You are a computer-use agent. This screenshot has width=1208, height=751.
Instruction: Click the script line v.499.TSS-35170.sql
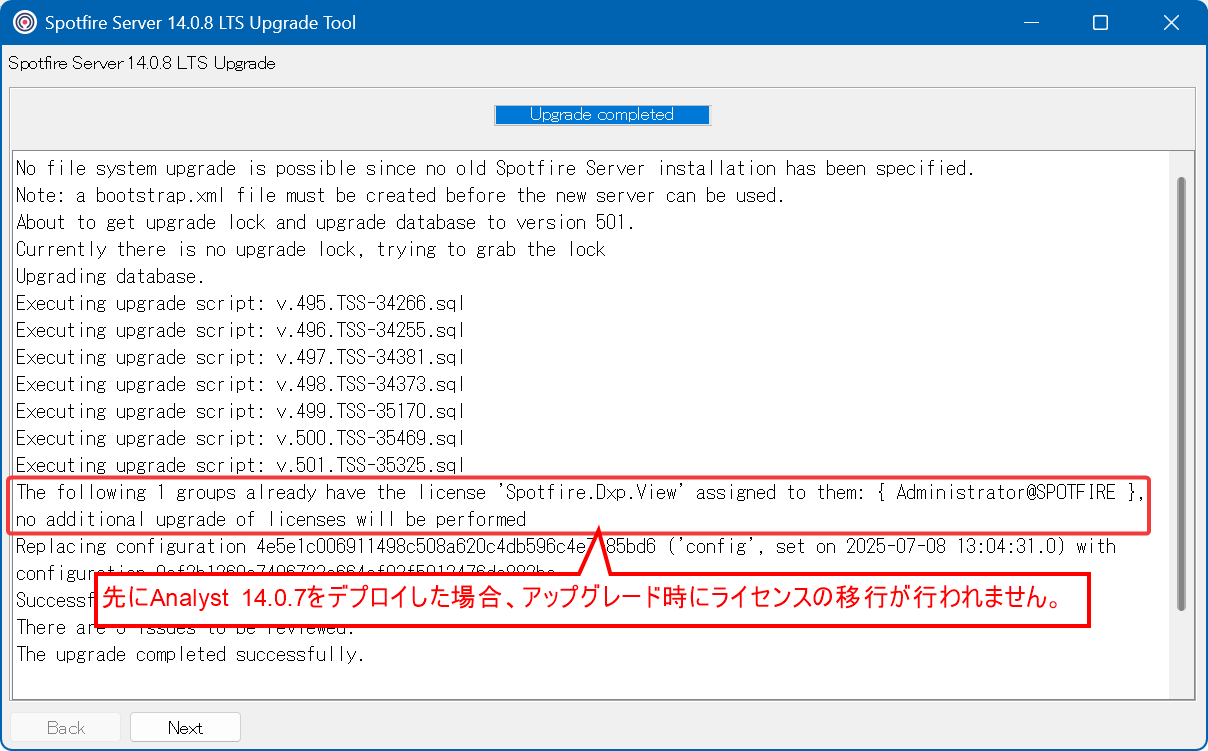pyautogui.click(x=240, y=411)
